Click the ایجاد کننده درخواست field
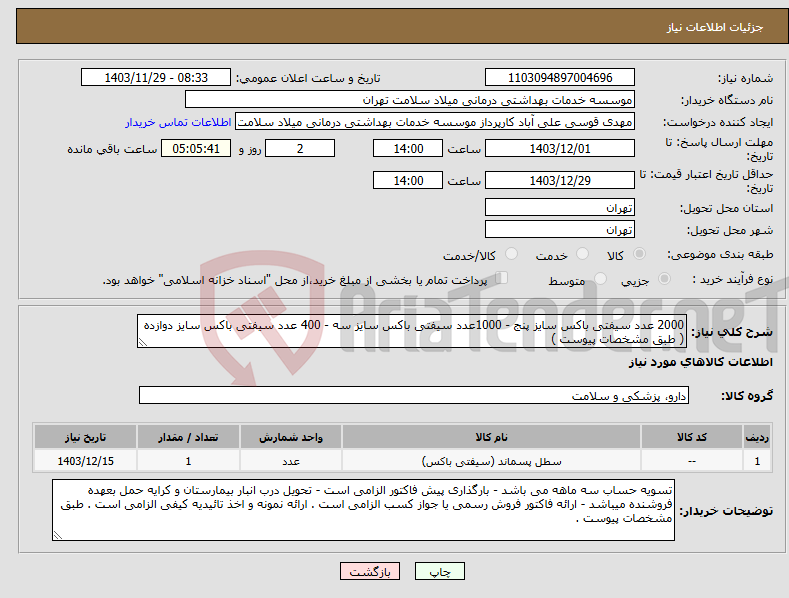The width and height of the screenshot is (789, 598). (435, 122)
